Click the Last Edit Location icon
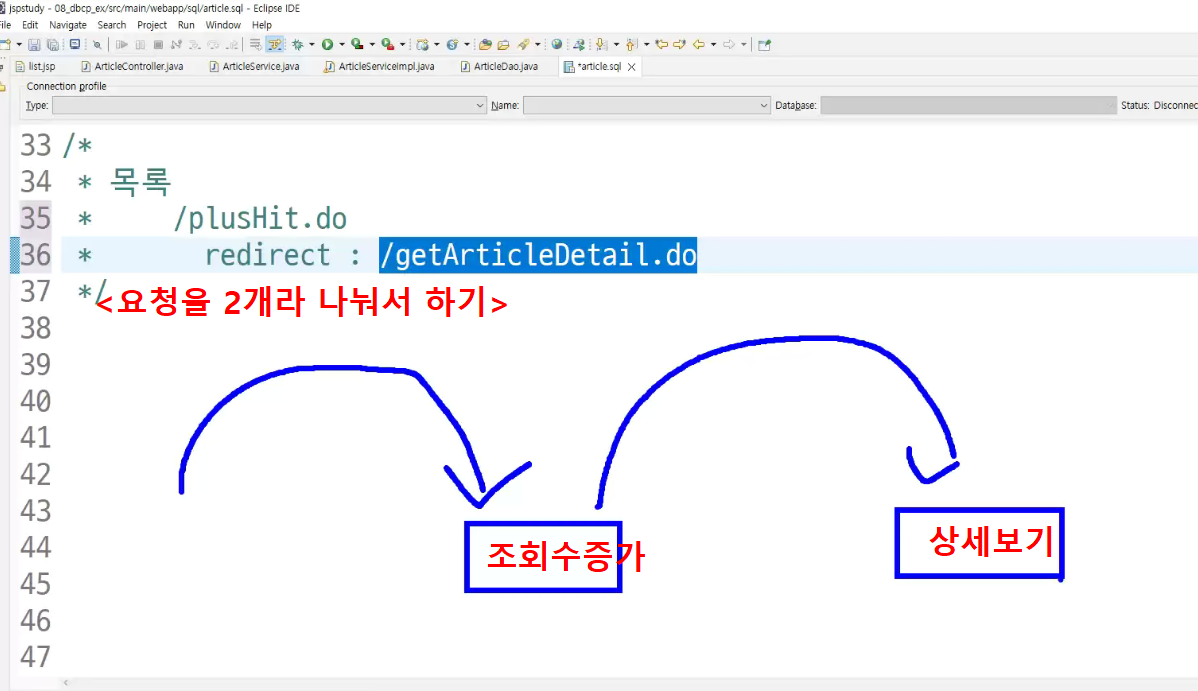This screenshot has height=691, width=1198. [662, 44]
